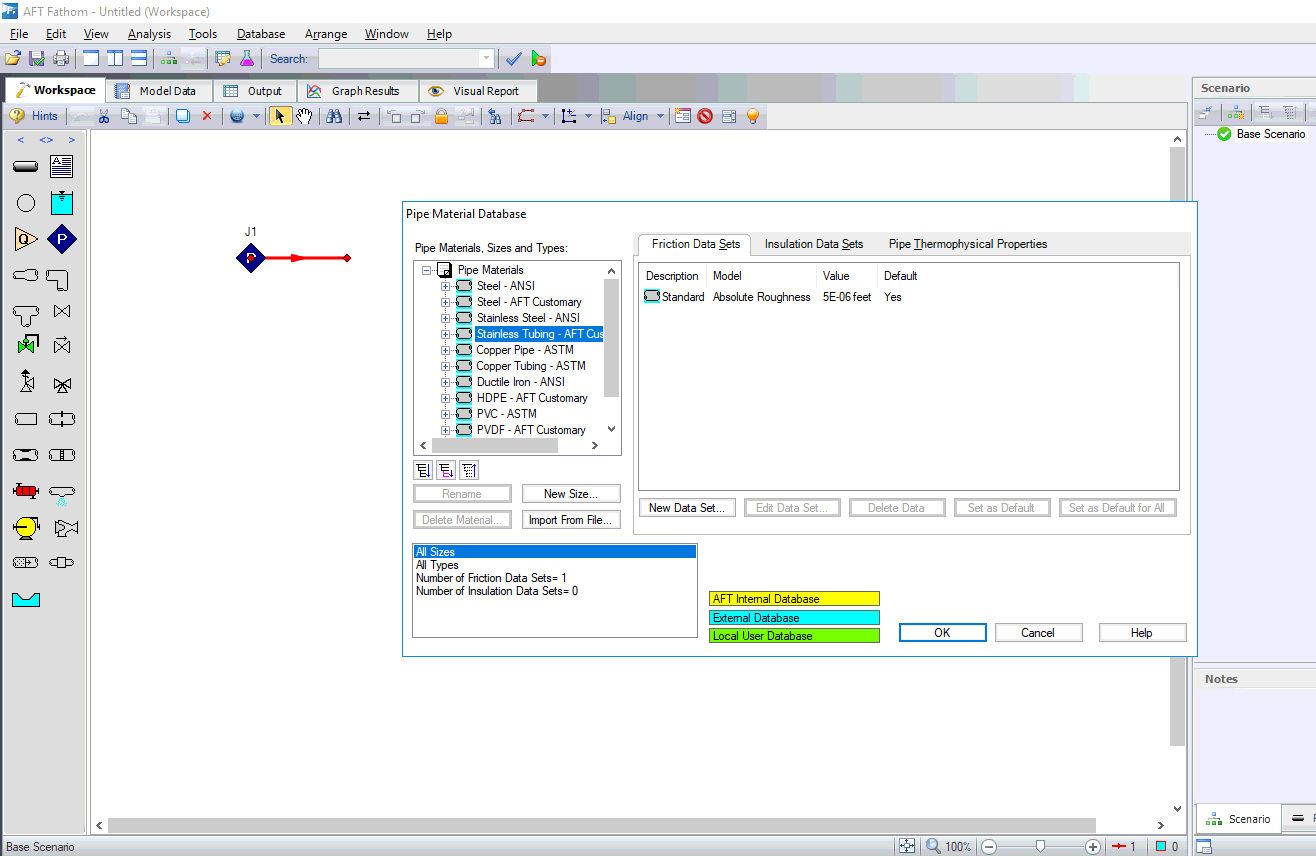Expand the Steel - AFT Customary node
1316x856 pixels.
coord(446,302)
